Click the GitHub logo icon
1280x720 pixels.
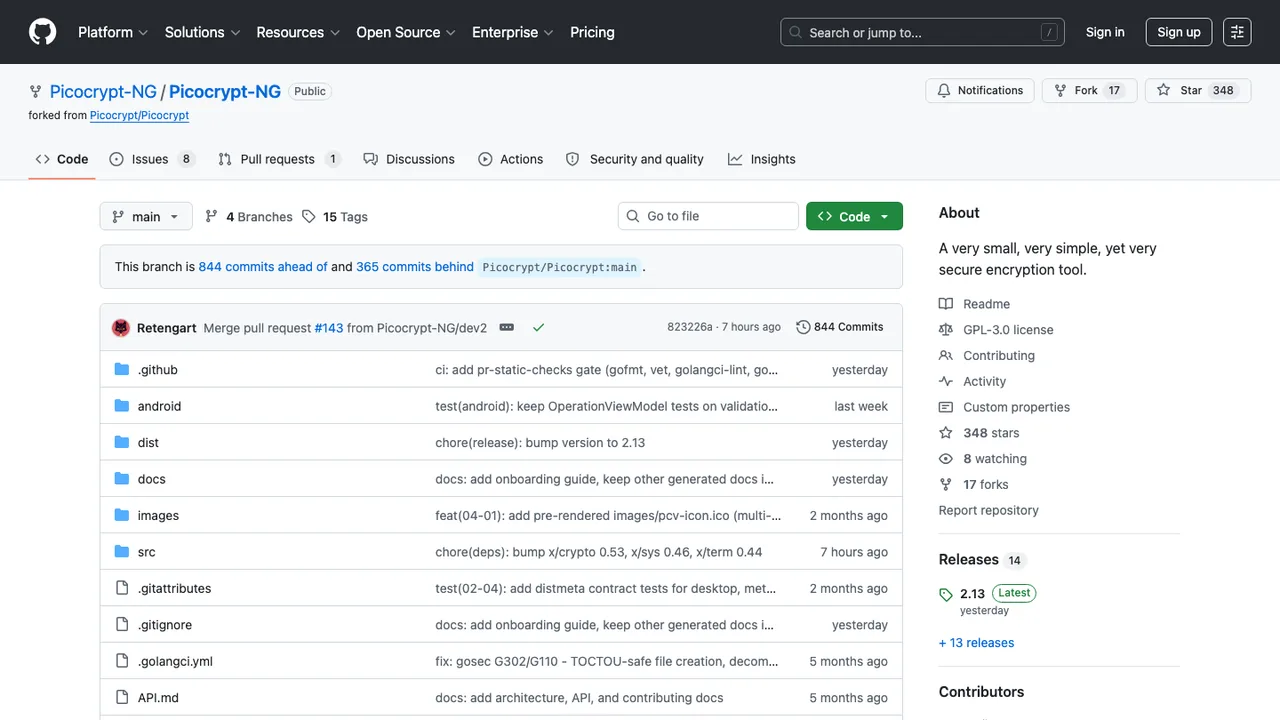43,32
